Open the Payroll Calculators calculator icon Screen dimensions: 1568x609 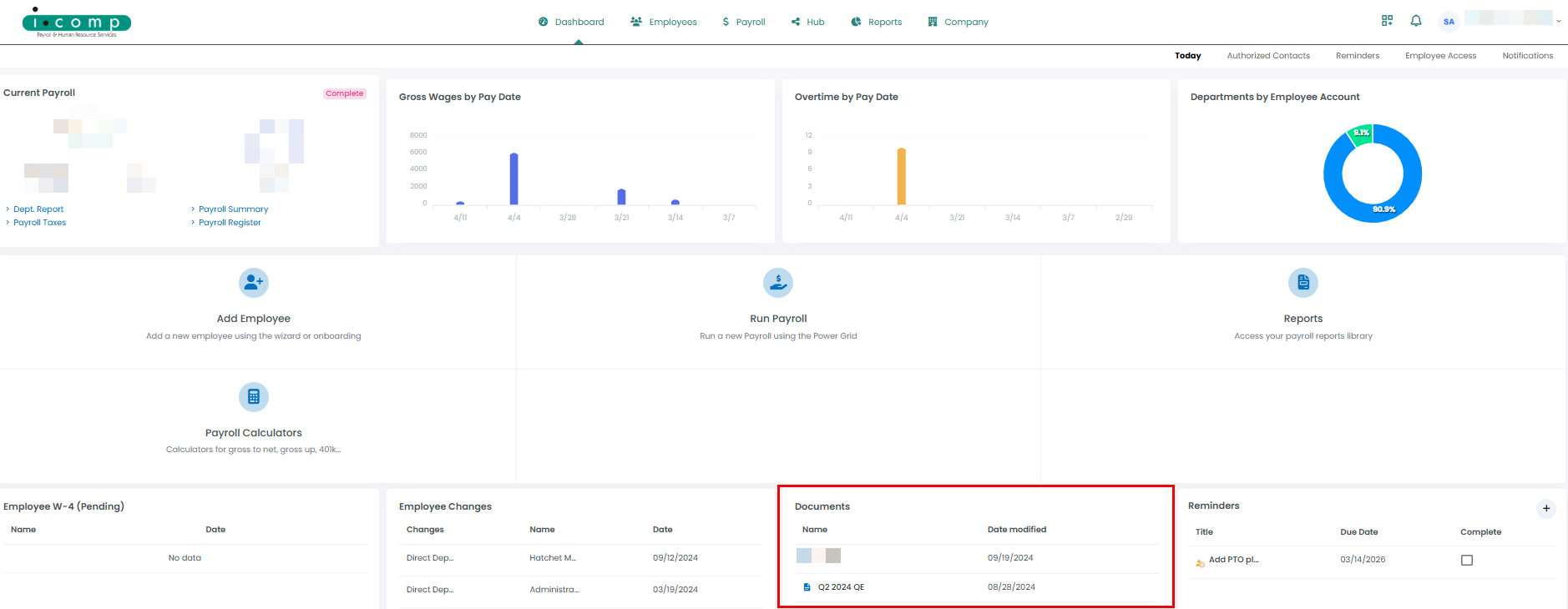click(x=254, y=397)
